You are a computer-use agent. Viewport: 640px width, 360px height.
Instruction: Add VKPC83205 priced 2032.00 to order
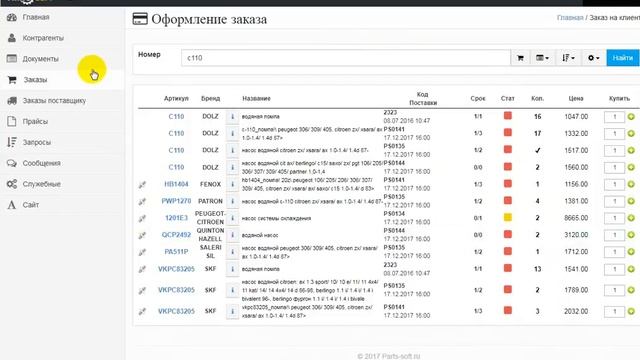(x=631, y=311)
